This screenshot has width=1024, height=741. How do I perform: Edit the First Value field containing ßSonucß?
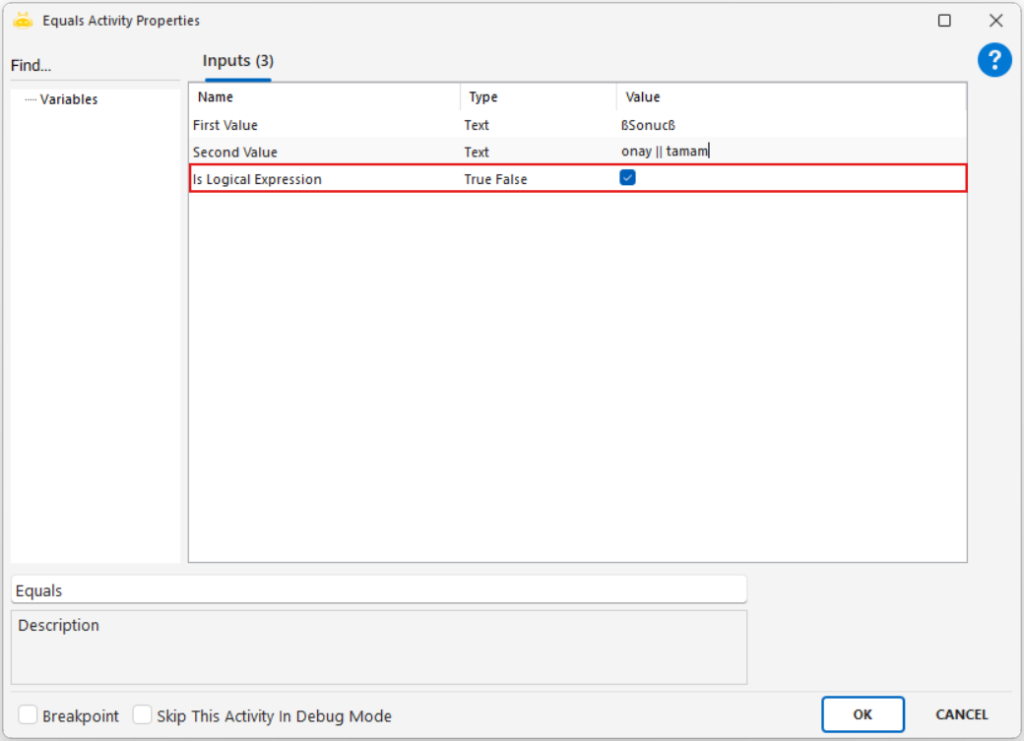pyautogui.click(x=790, y=125)
